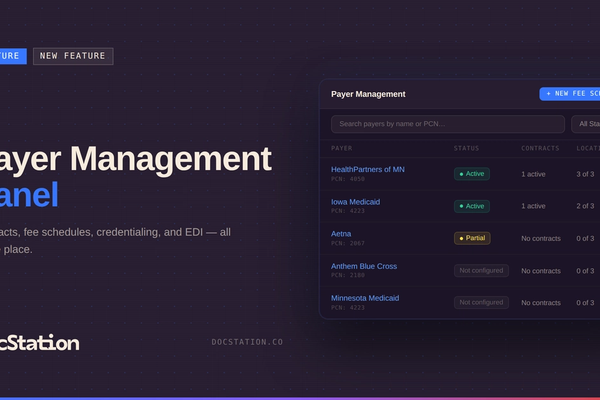This screenshot has height=400, width=600.
Task: Click the Payer Management panel title
Action: point(368,94)
